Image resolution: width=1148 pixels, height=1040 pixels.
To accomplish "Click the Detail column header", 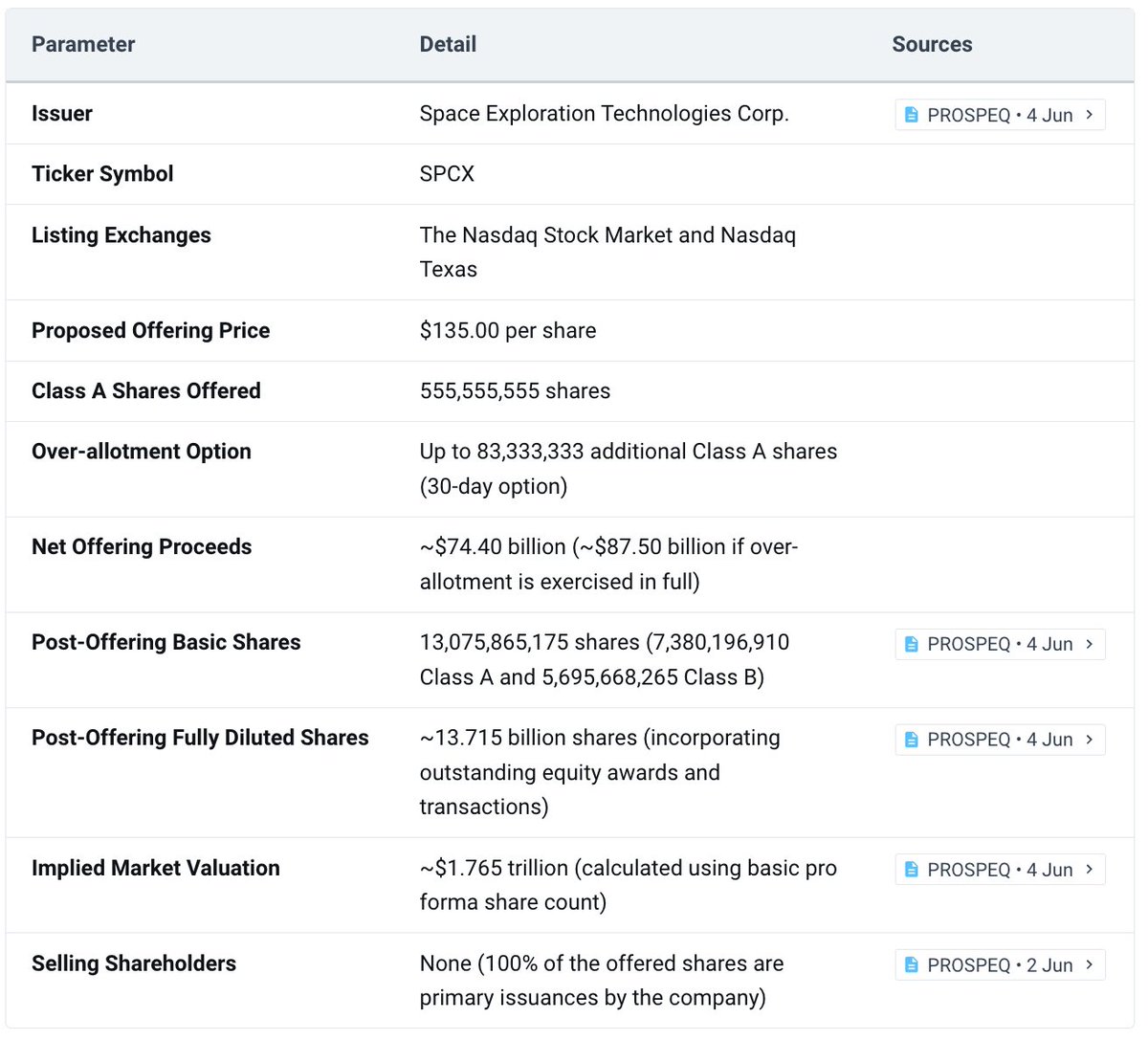I will click(x=448, y=44).
